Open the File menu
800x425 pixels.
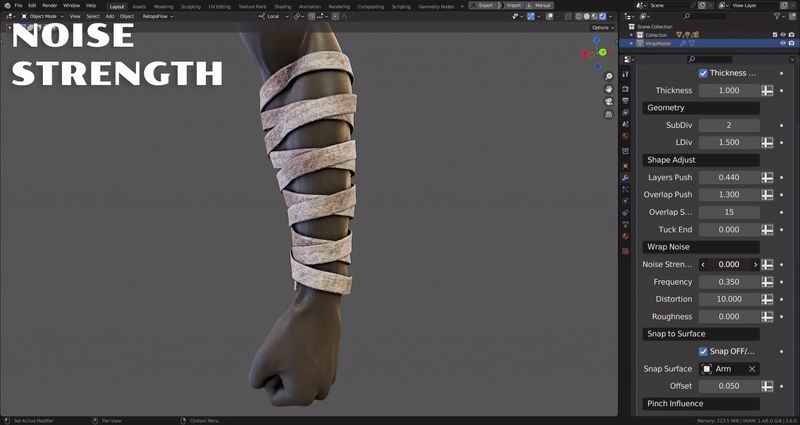point(18,6)
